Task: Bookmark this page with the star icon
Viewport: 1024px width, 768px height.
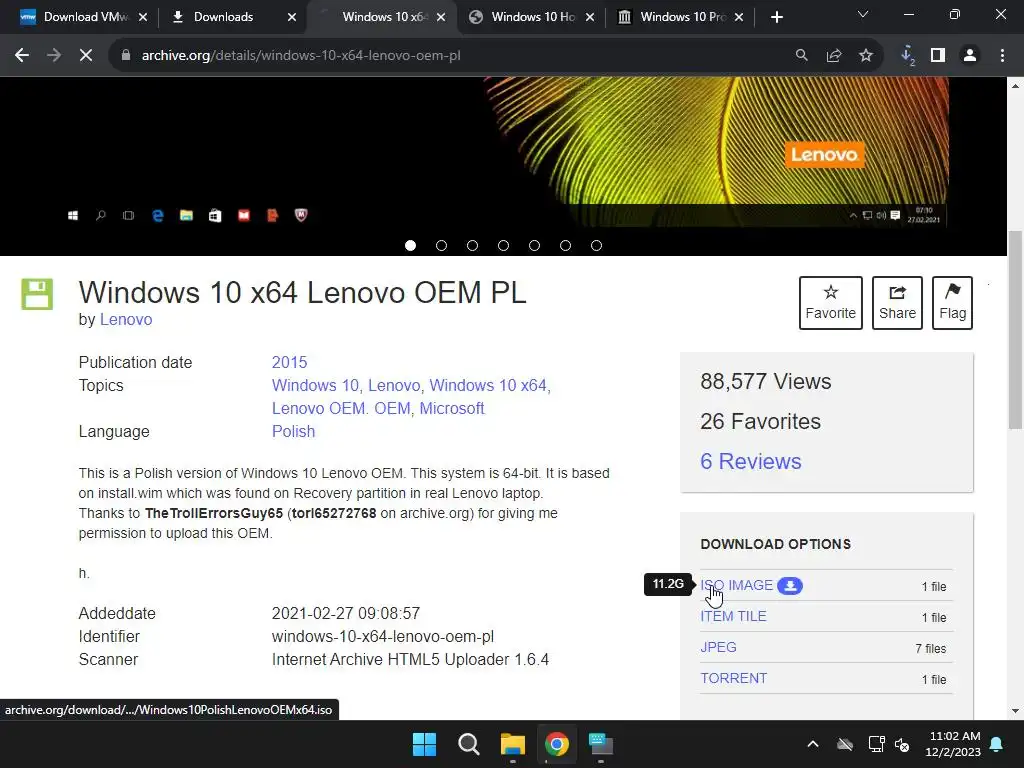Action: (x=865, y=56)
